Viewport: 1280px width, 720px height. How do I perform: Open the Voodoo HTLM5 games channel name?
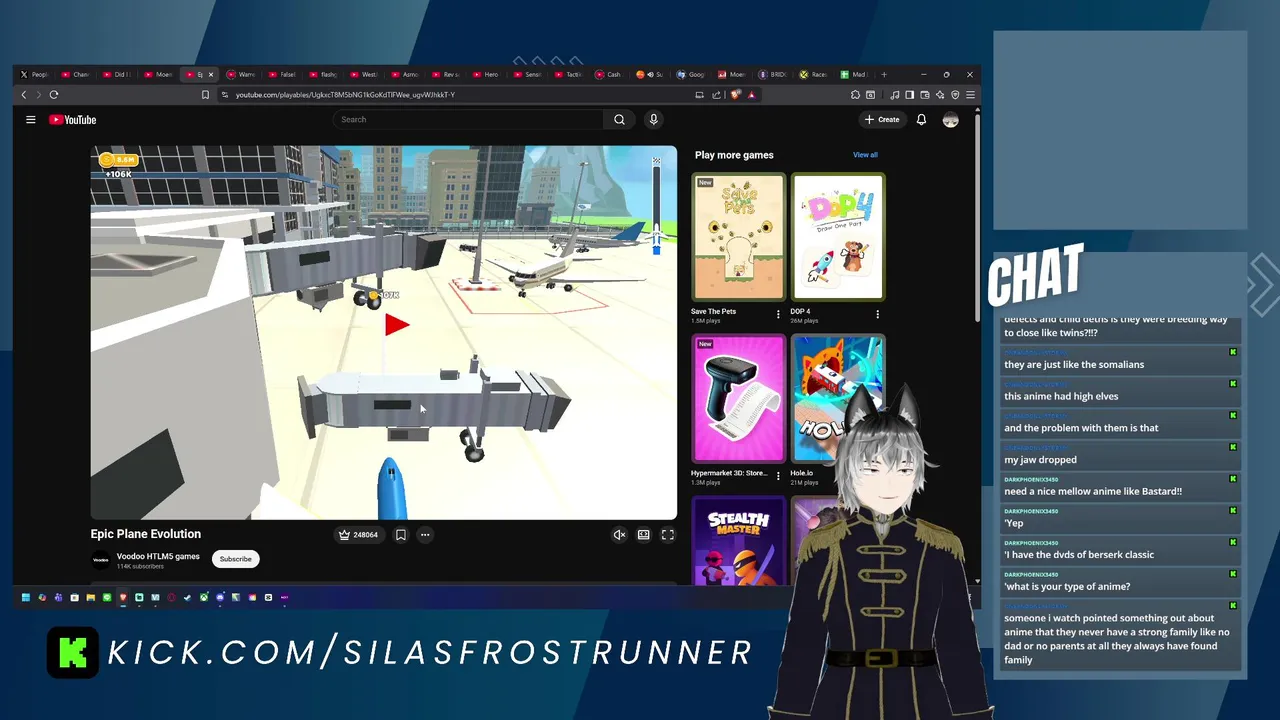point(158,556)
